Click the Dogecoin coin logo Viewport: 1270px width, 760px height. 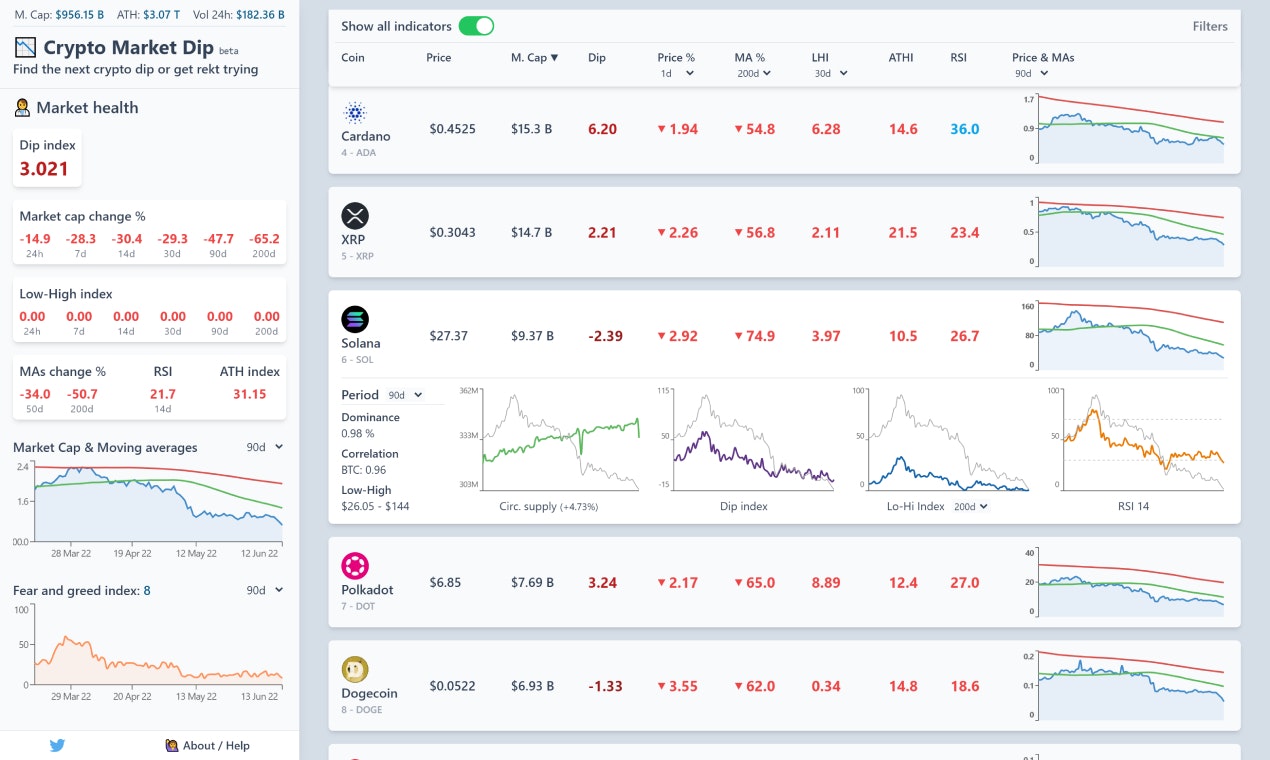355,669
